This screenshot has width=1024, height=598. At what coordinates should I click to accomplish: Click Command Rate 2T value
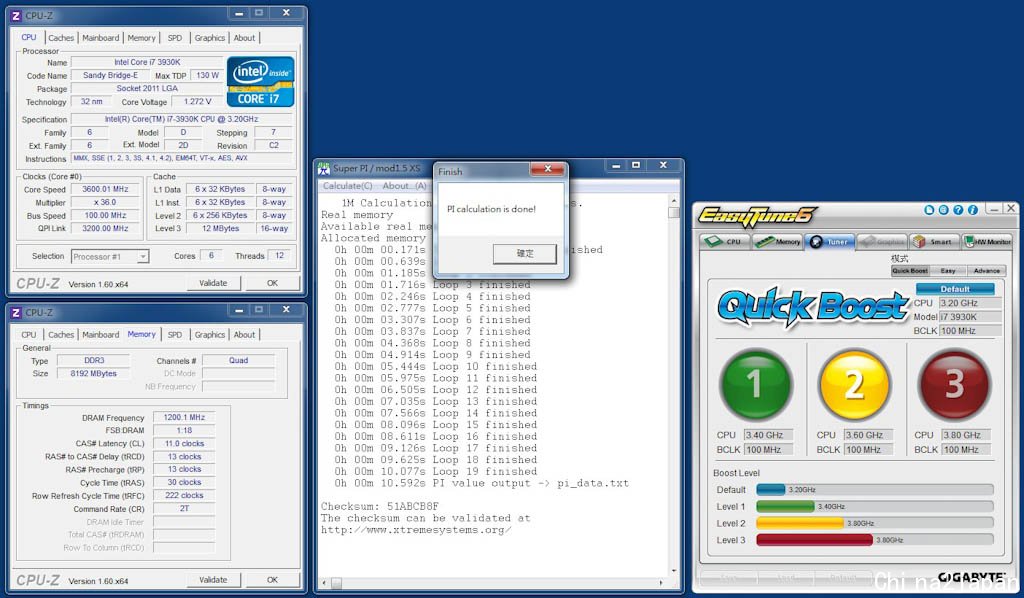click(184, 509)
